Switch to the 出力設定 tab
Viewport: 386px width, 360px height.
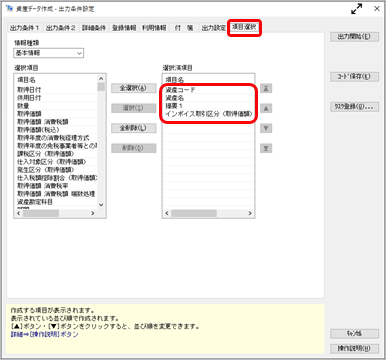(x=213, y=28)
